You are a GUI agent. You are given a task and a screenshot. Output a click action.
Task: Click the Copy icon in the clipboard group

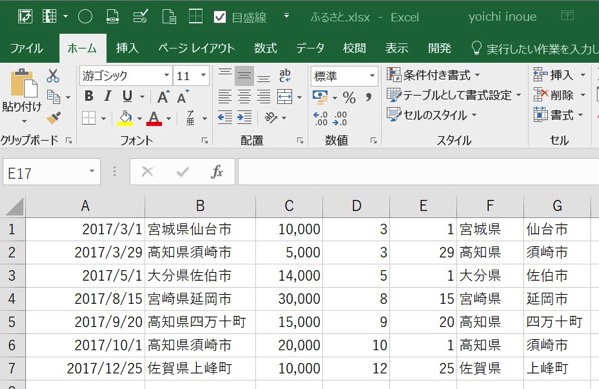click(x=53, y=97)
